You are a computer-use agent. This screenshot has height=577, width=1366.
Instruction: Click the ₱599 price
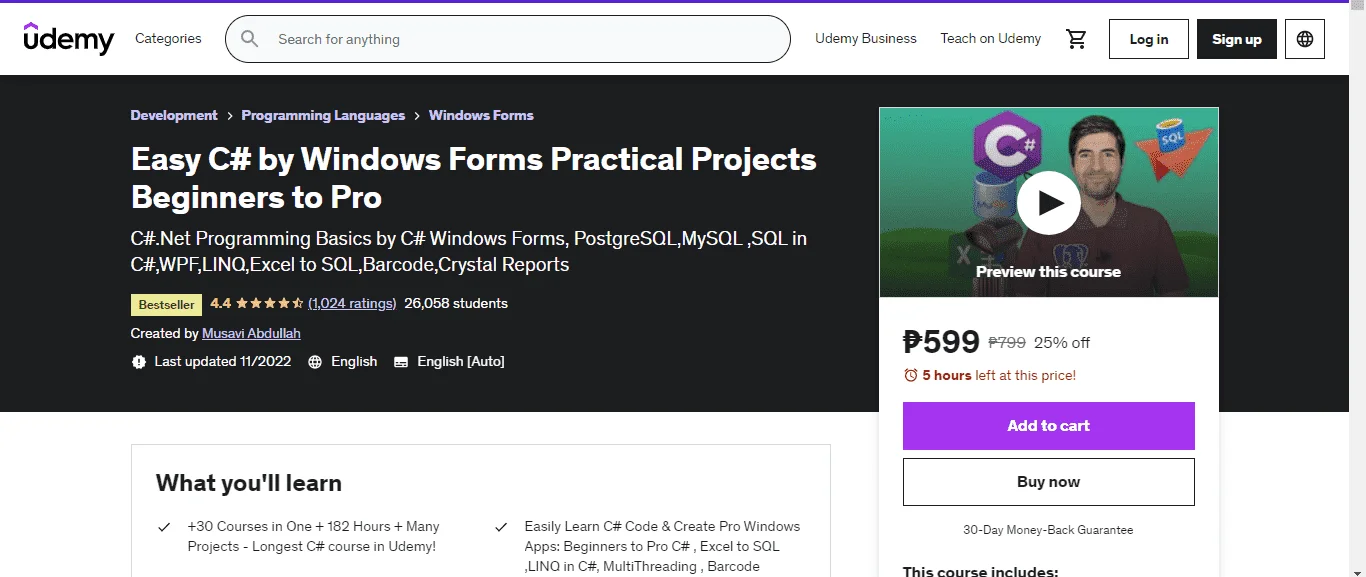point(941,342)
